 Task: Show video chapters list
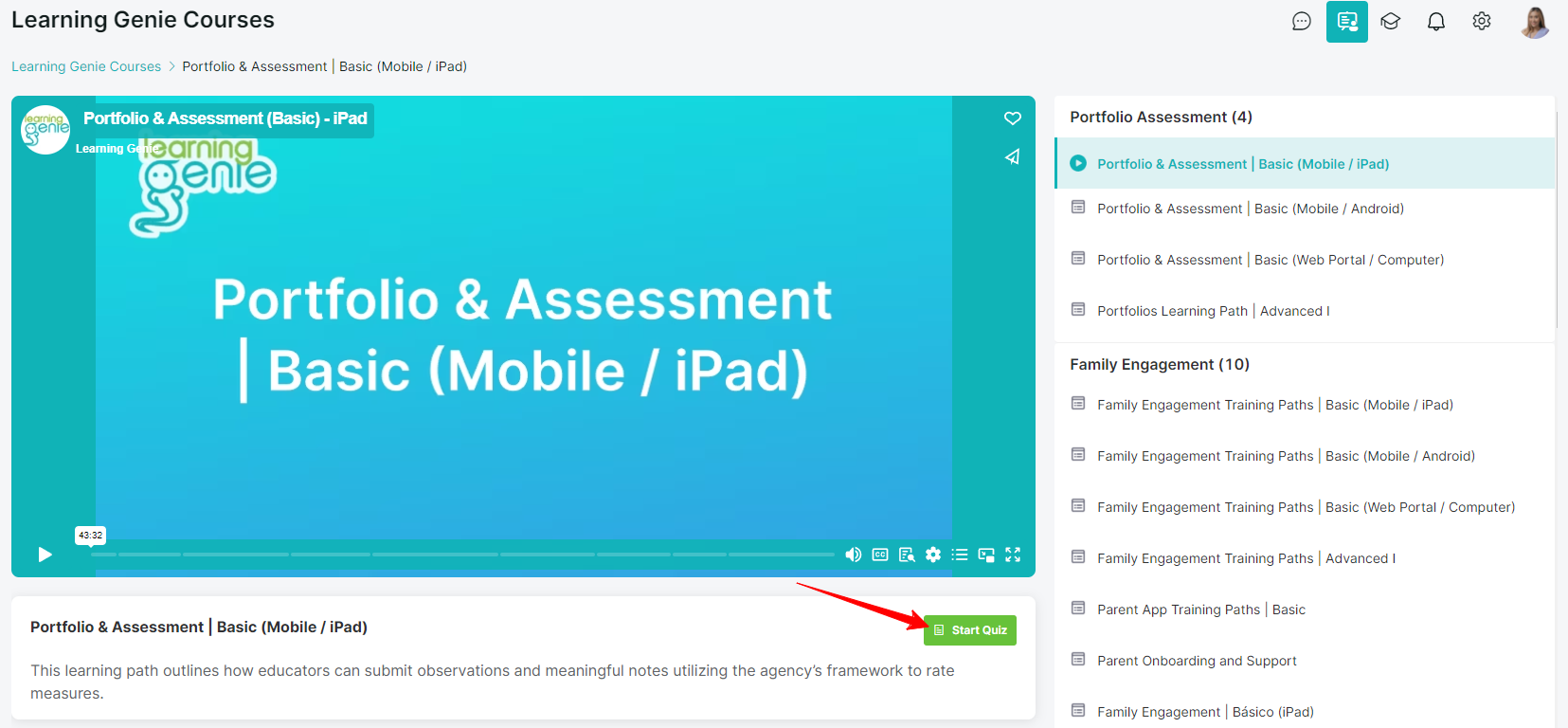point(960,555)
